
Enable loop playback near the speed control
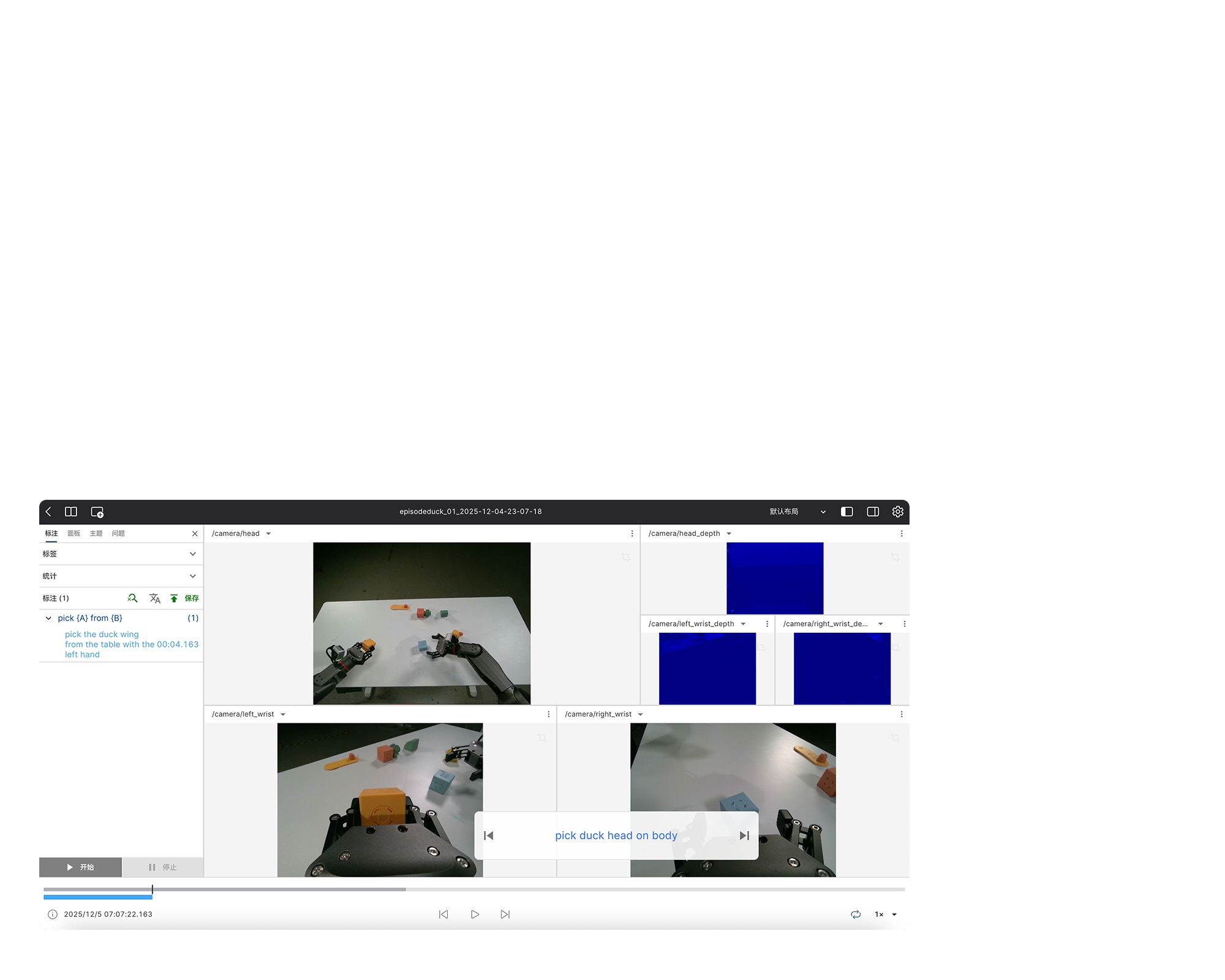coord(856,914)
